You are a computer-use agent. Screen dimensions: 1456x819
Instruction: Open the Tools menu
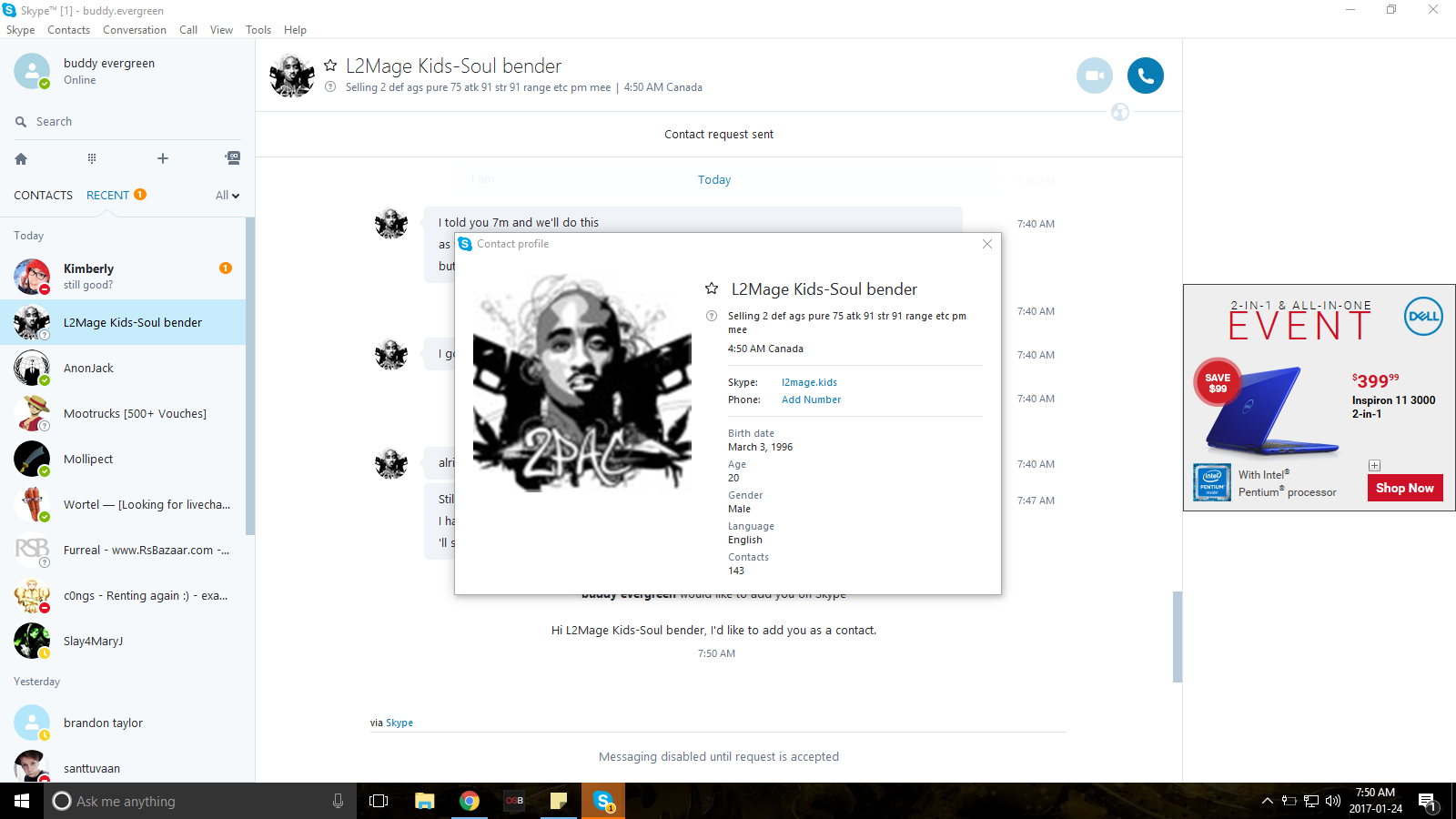[258, 30]
